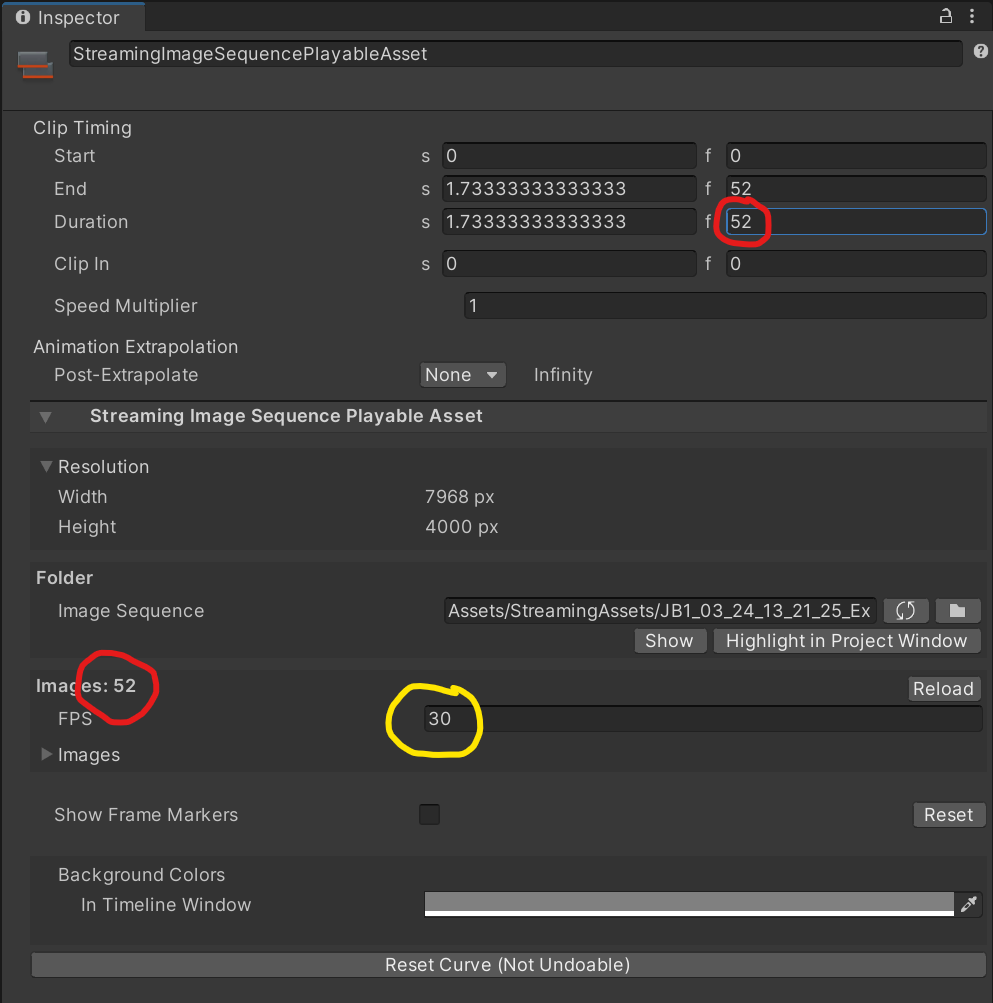The width and height of the screenshot is (993, 1003).
Task: Select the Inspector tab
Action: click(x=75, y=18)
